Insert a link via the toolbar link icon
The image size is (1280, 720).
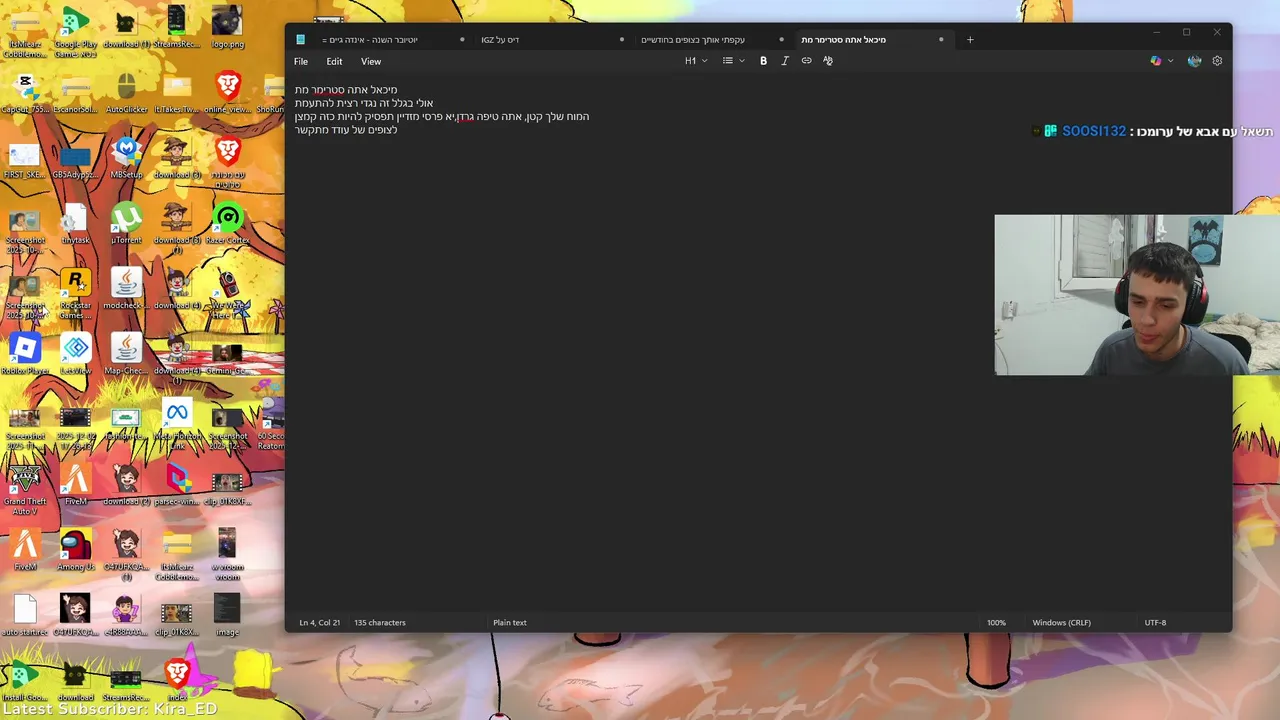806,61
